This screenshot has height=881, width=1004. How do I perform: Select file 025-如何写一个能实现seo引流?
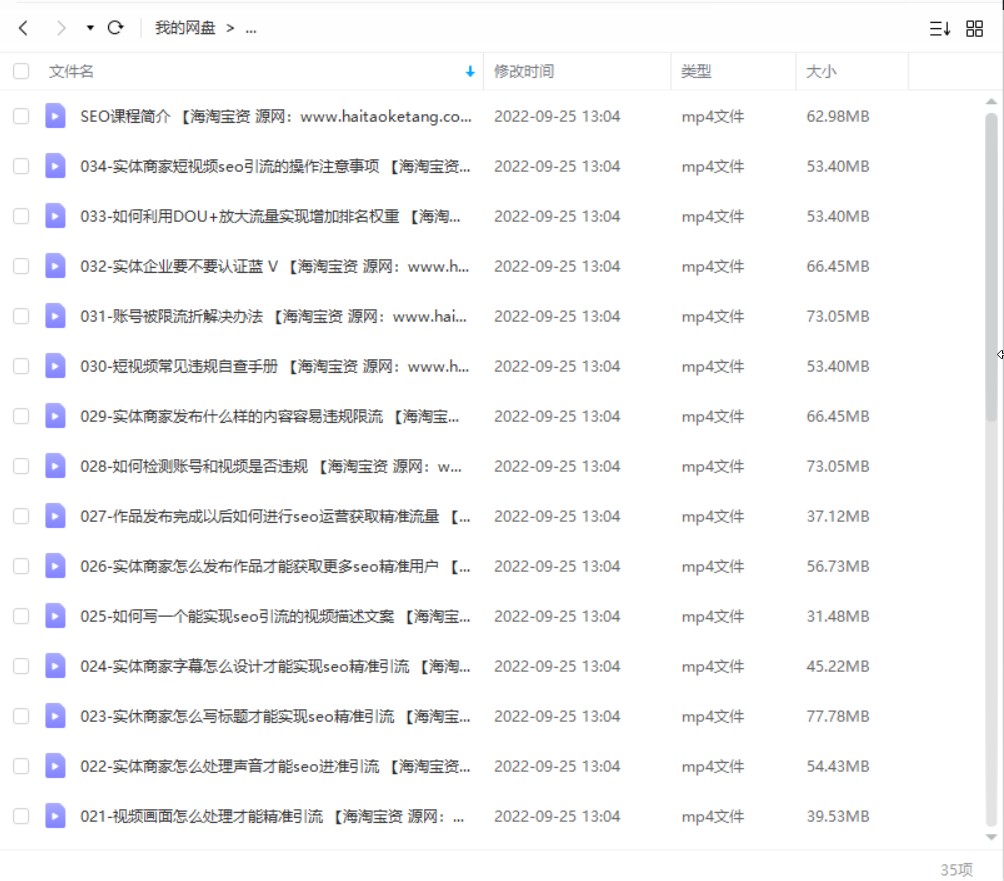tap(275, 616)
